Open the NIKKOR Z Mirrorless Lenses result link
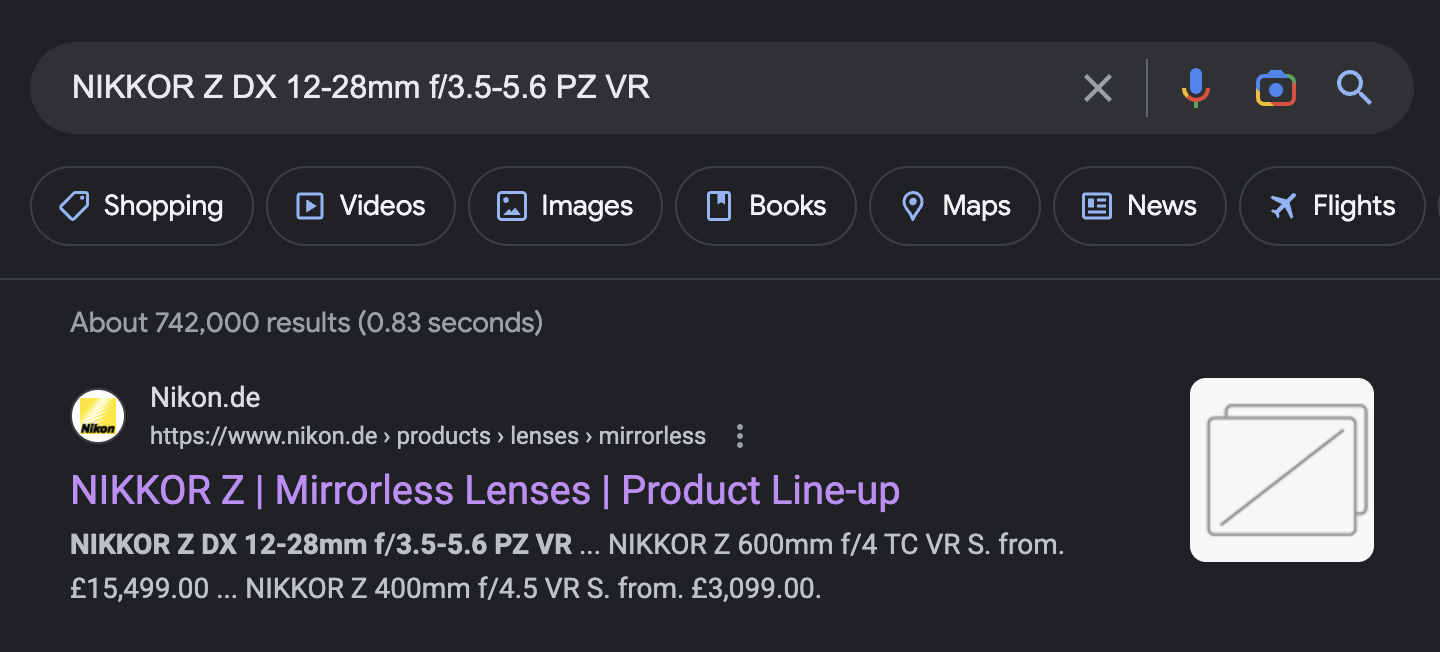The width and height of the screenshot is (1440, 652). tap(485, 491)
